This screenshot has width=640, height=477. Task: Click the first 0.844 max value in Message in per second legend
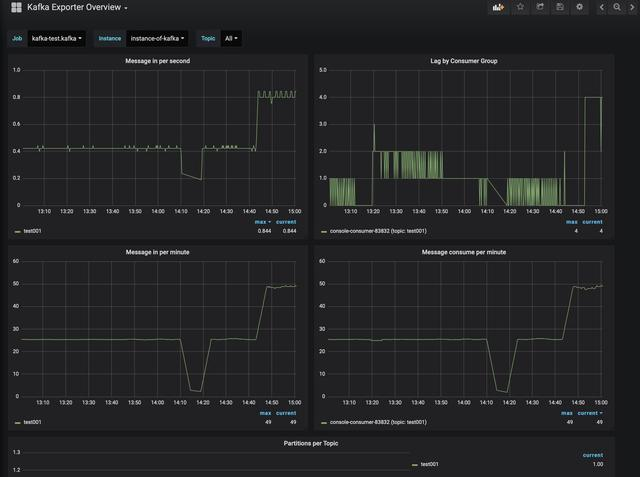[264, 231]
